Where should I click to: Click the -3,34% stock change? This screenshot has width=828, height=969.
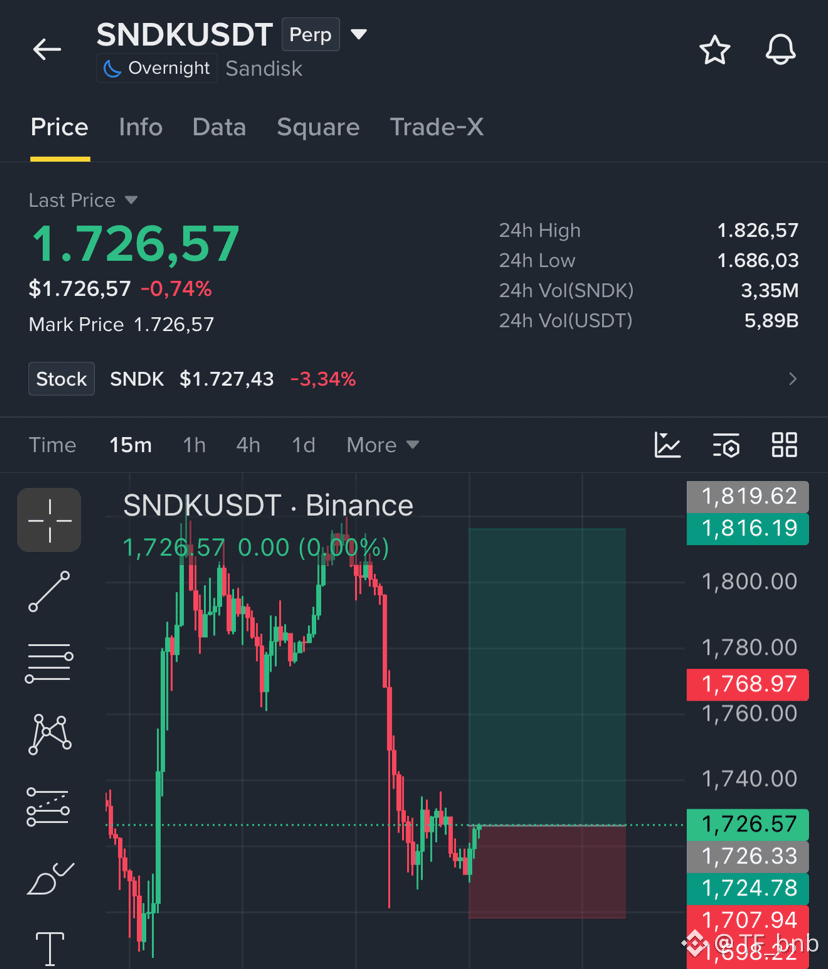323,379
